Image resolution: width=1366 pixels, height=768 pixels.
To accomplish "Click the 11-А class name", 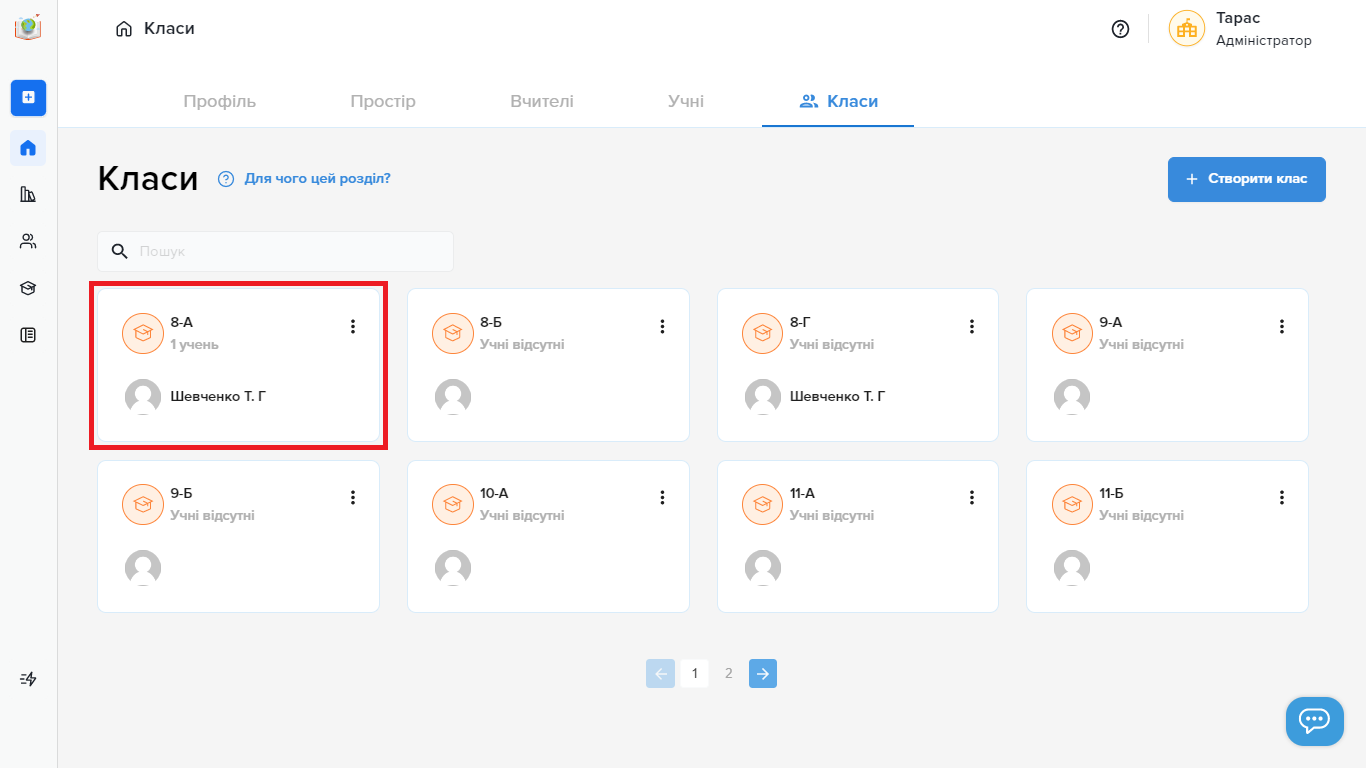I will [x=802, y=493].
